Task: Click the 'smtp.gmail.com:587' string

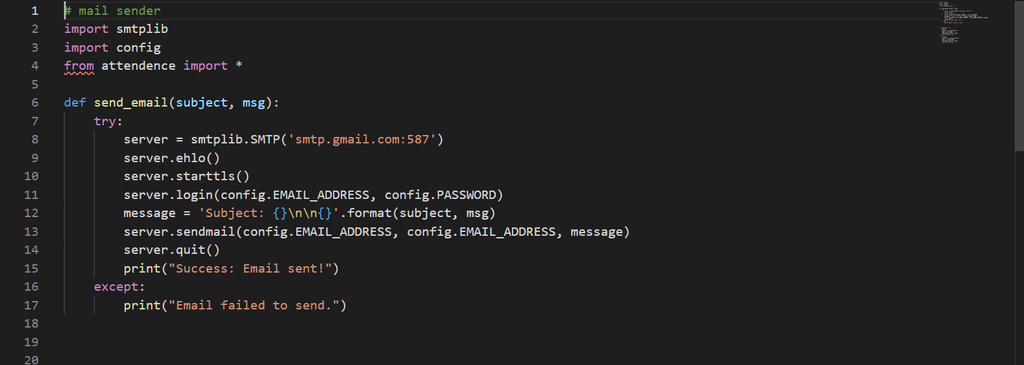Action: [362, 139]
